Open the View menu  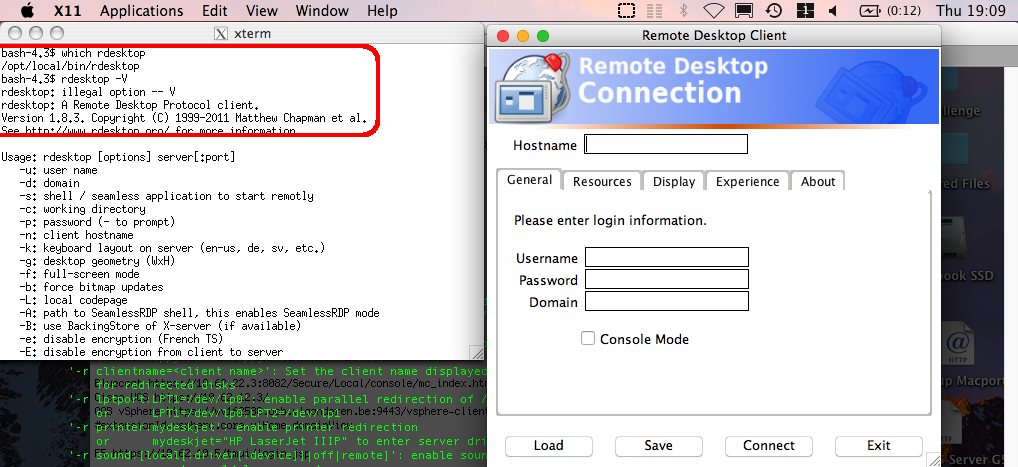click(262, 11)
